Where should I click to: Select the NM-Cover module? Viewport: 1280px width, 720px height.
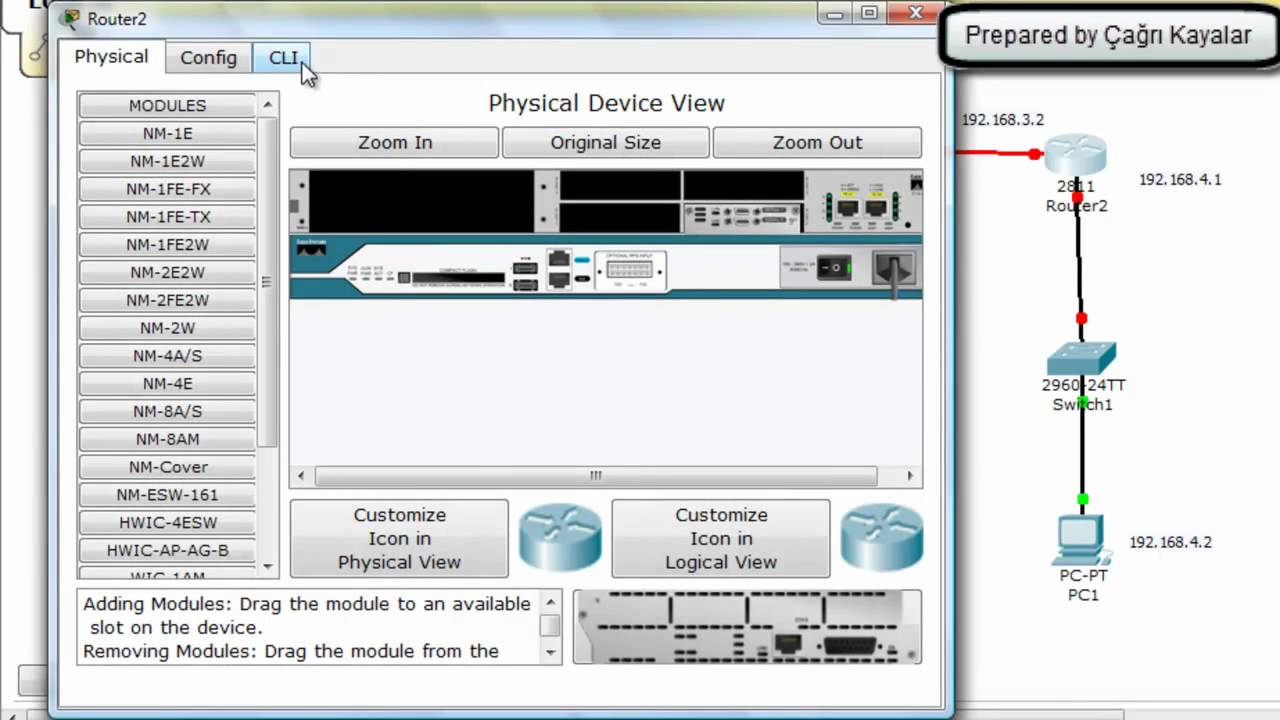(x=167, y=467)
